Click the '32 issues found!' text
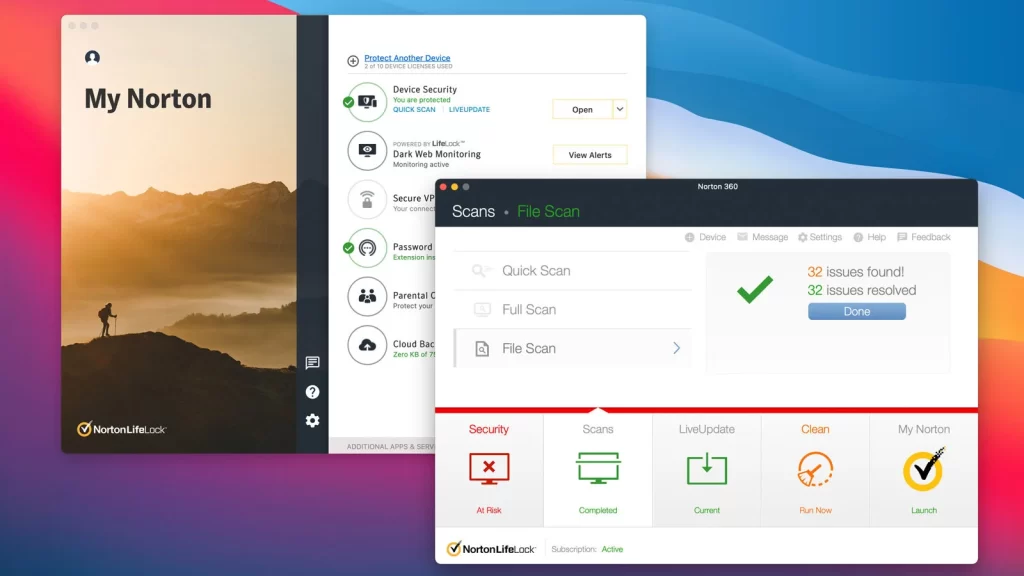 coord(856,272)
